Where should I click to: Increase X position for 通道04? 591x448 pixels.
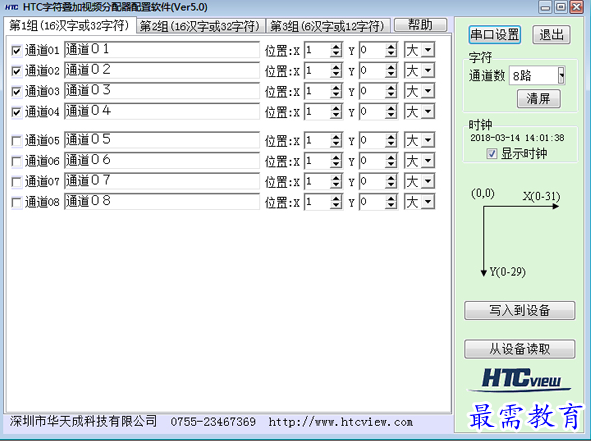tap(335, 108)
